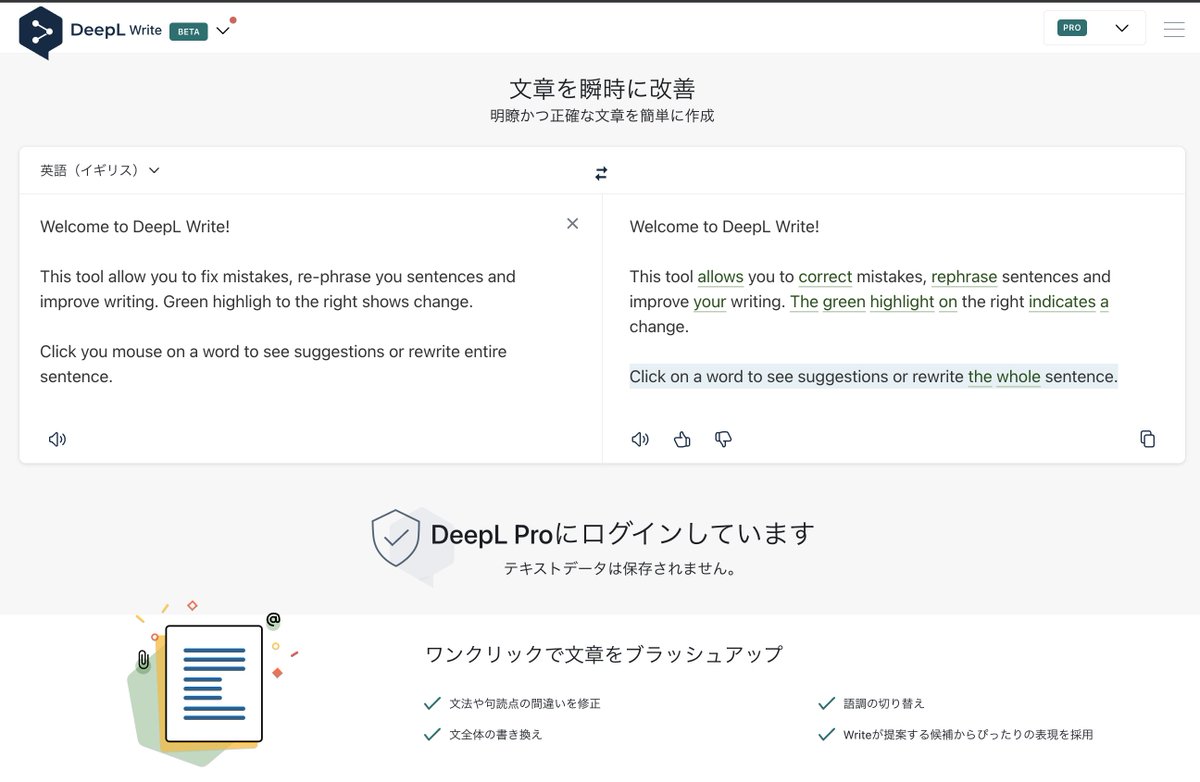The height and width of the screenshot is (782, 1200).
Task: Click the Writeが提案する候補 feature item
Action: coord(968,734)
